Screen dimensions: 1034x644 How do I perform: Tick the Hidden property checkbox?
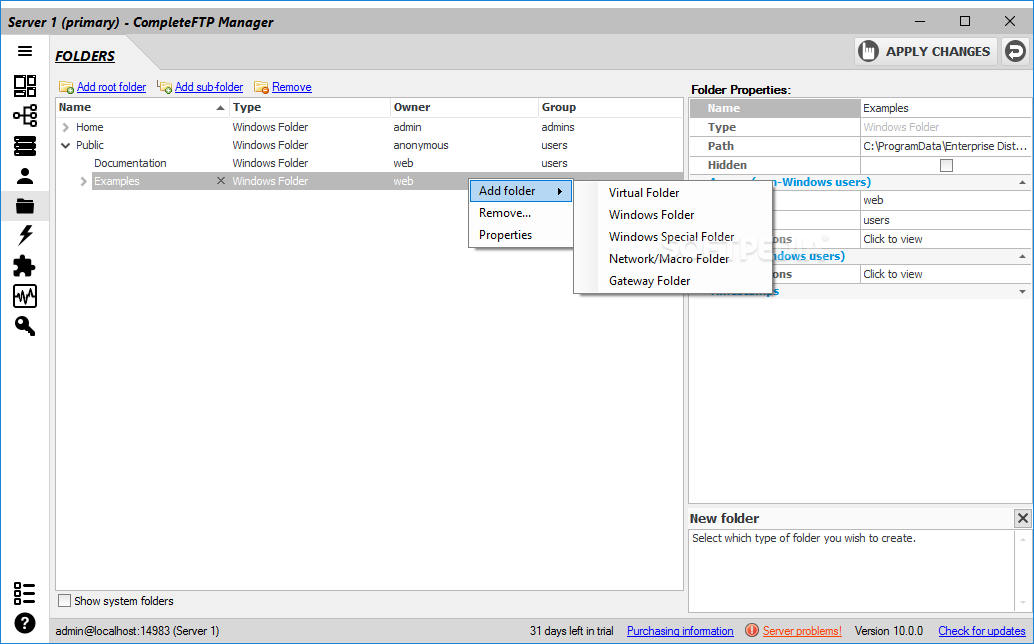tap(946, 165)
